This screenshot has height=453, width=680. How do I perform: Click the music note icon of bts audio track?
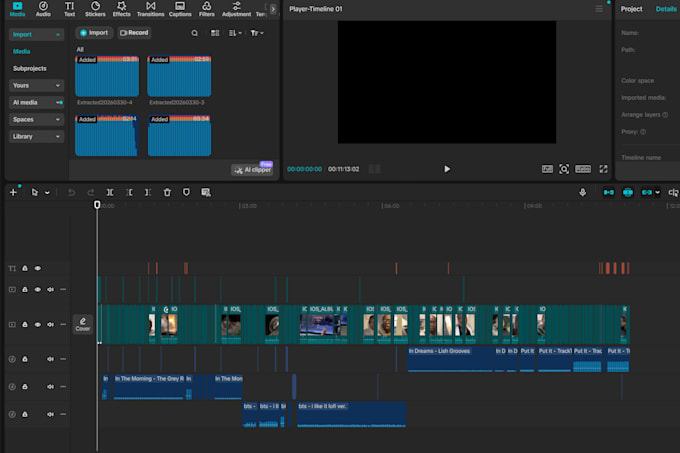click(12, 414)
